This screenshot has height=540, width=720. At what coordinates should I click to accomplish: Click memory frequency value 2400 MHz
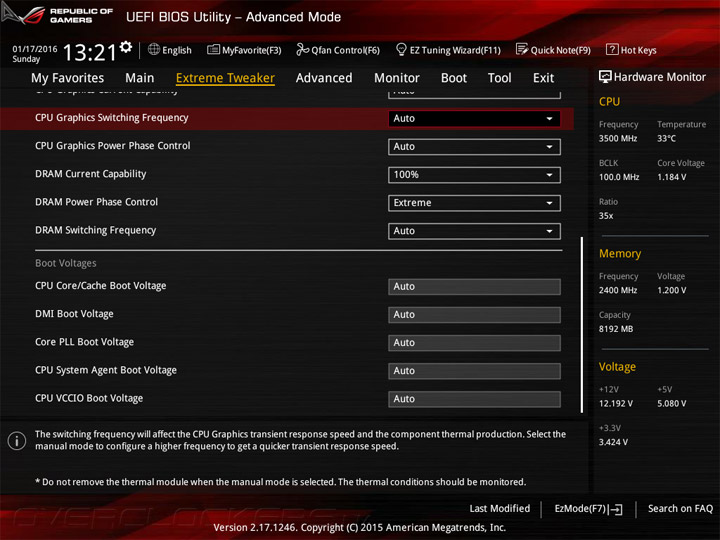pos(618,290)
